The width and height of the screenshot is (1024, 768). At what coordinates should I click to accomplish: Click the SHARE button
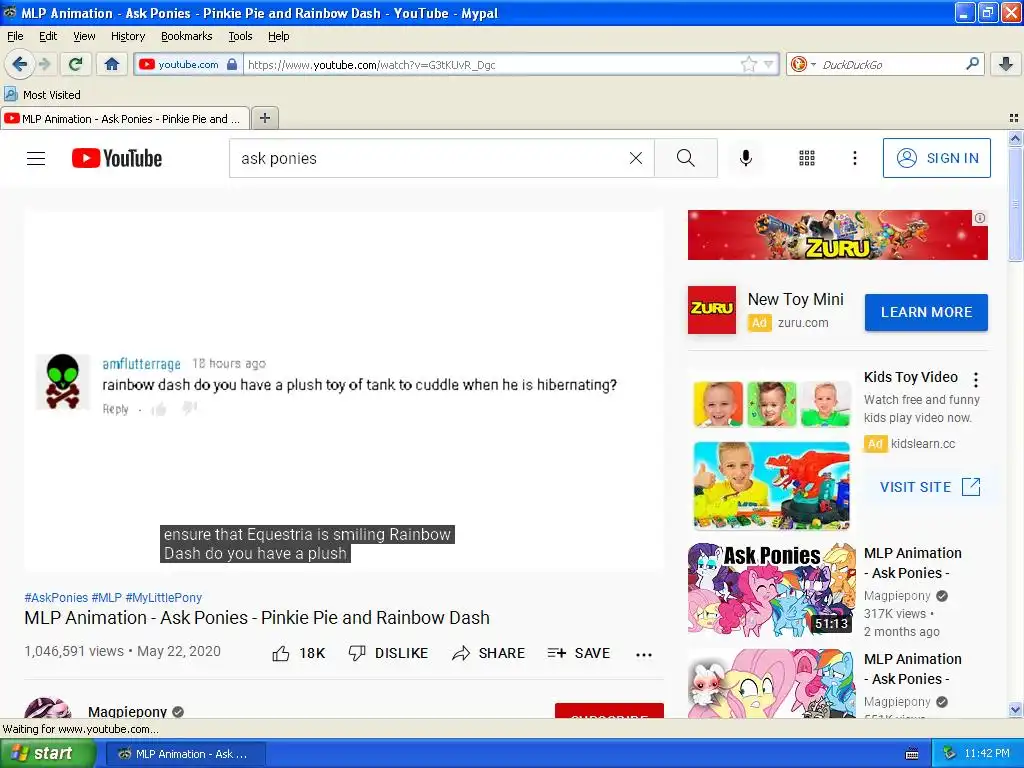(x=488, y=653)
